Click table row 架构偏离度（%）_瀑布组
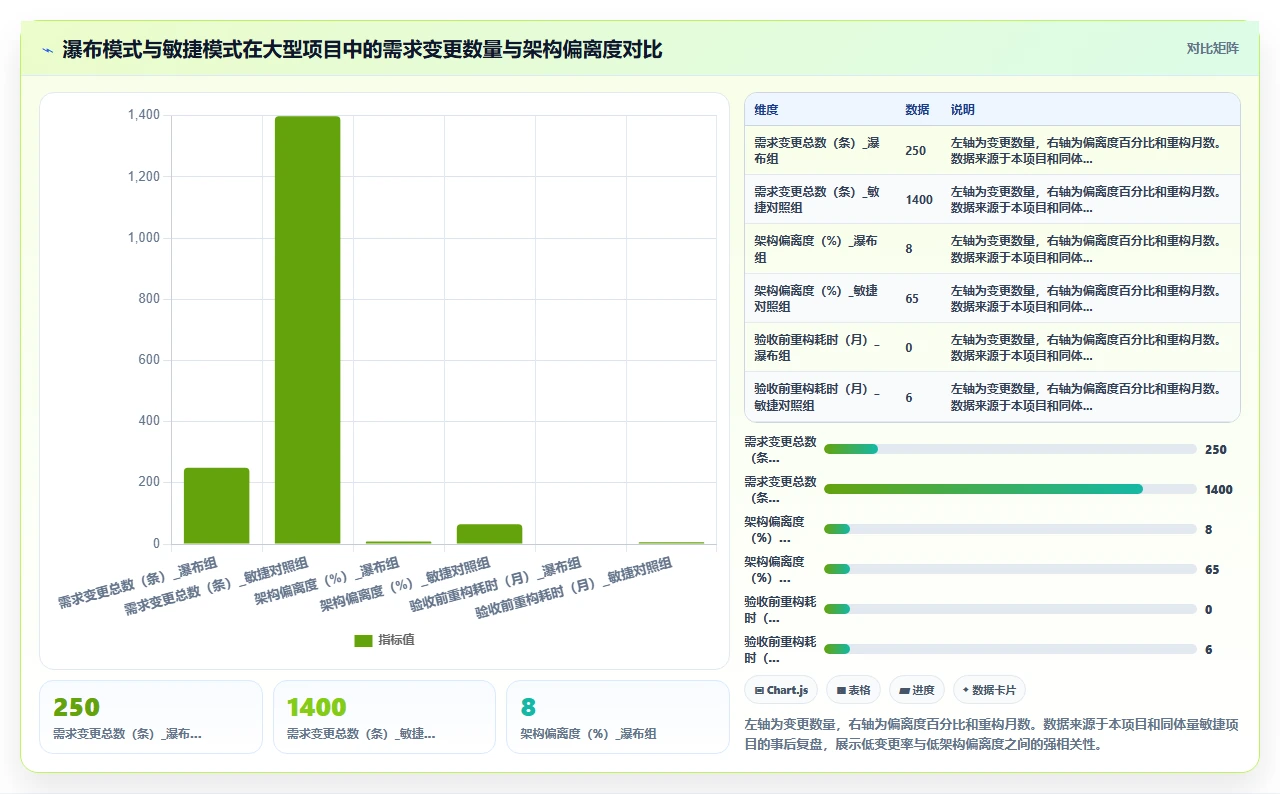Viewport: 1280px width, 794px height. [x=992, y=249]
